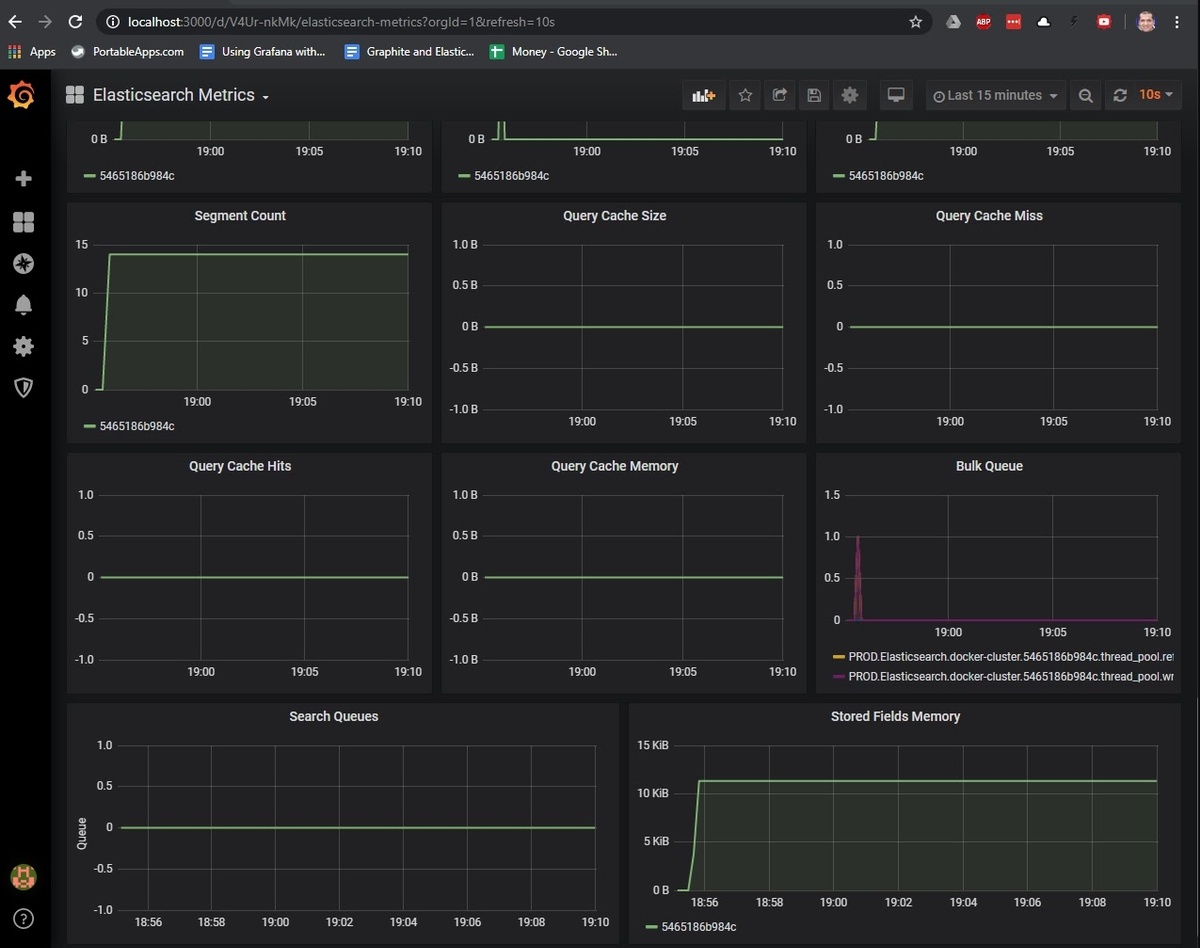Open the Query Cache Size panel menu
Viewport: 1200px width, 948px height.
(614, 215)
